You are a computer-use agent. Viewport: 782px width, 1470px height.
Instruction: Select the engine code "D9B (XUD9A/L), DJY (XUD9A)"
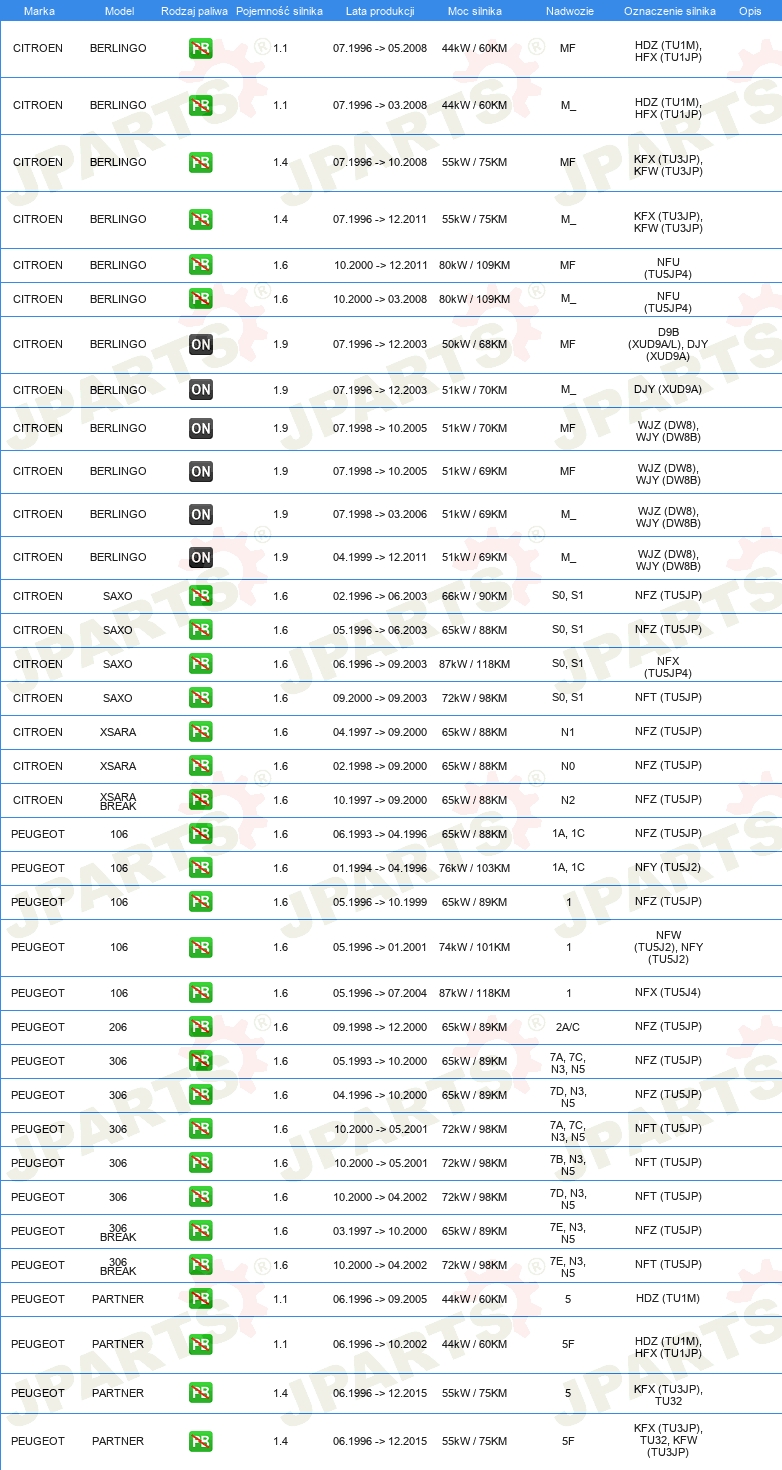(668, 344)
